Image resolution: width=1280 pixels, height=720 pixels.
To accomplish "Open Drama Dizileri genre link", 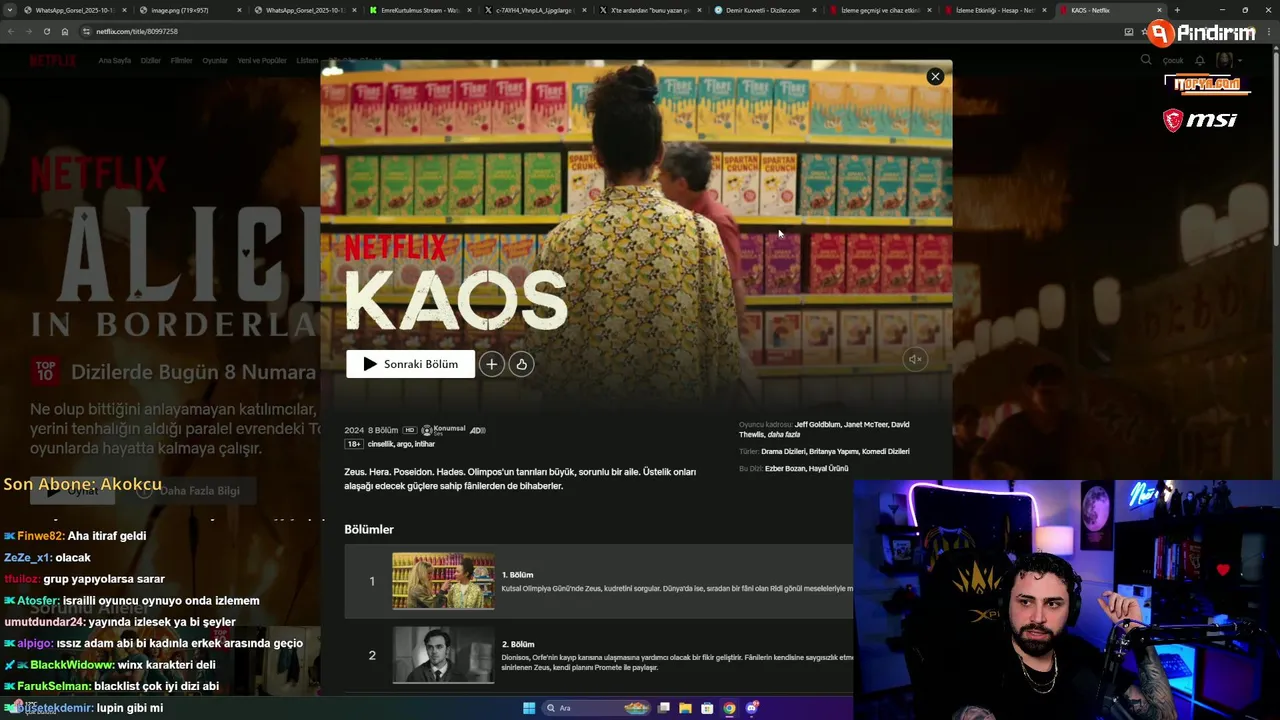I will coord(783,451).
